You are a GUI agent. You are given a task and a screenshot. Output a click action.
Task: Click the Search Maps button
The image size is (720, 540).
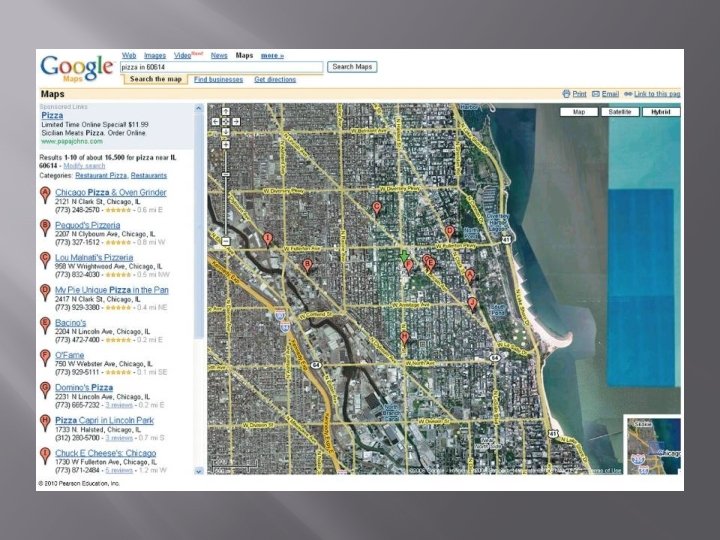point(352,67)
